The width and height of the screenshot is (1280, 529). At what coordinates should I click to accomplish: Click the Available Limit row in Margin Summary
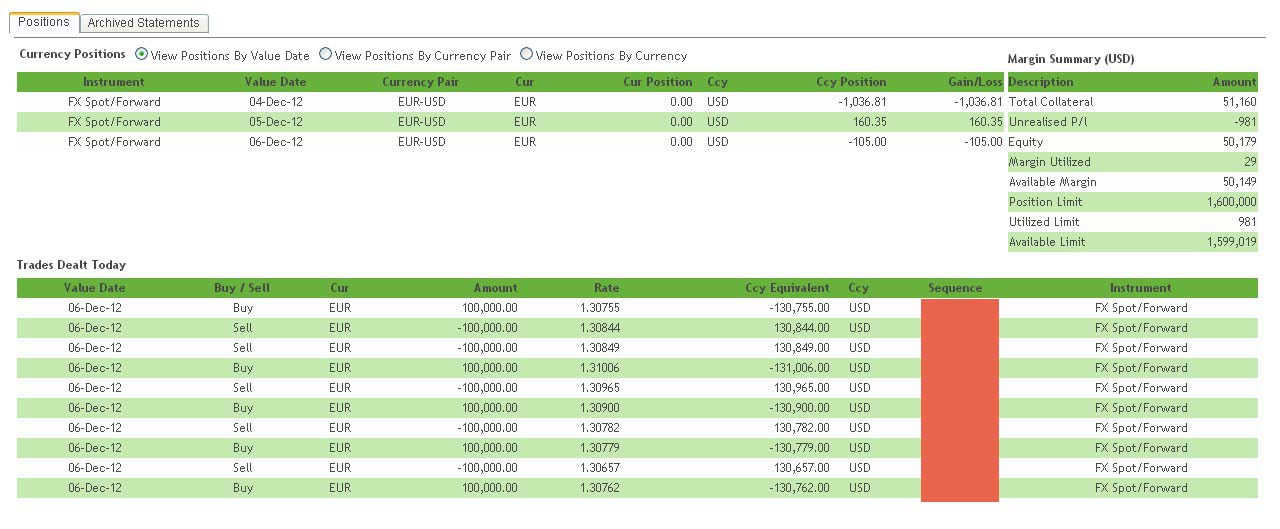[x=1131, y=242]
